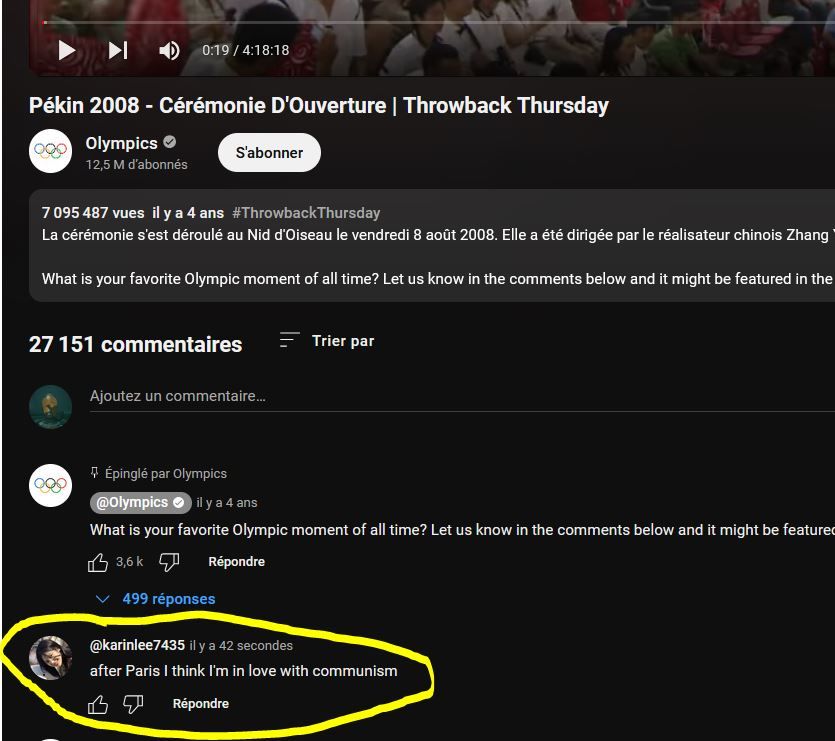
Task: Play the video with the play icon
Action: click(x=67, y=51)
